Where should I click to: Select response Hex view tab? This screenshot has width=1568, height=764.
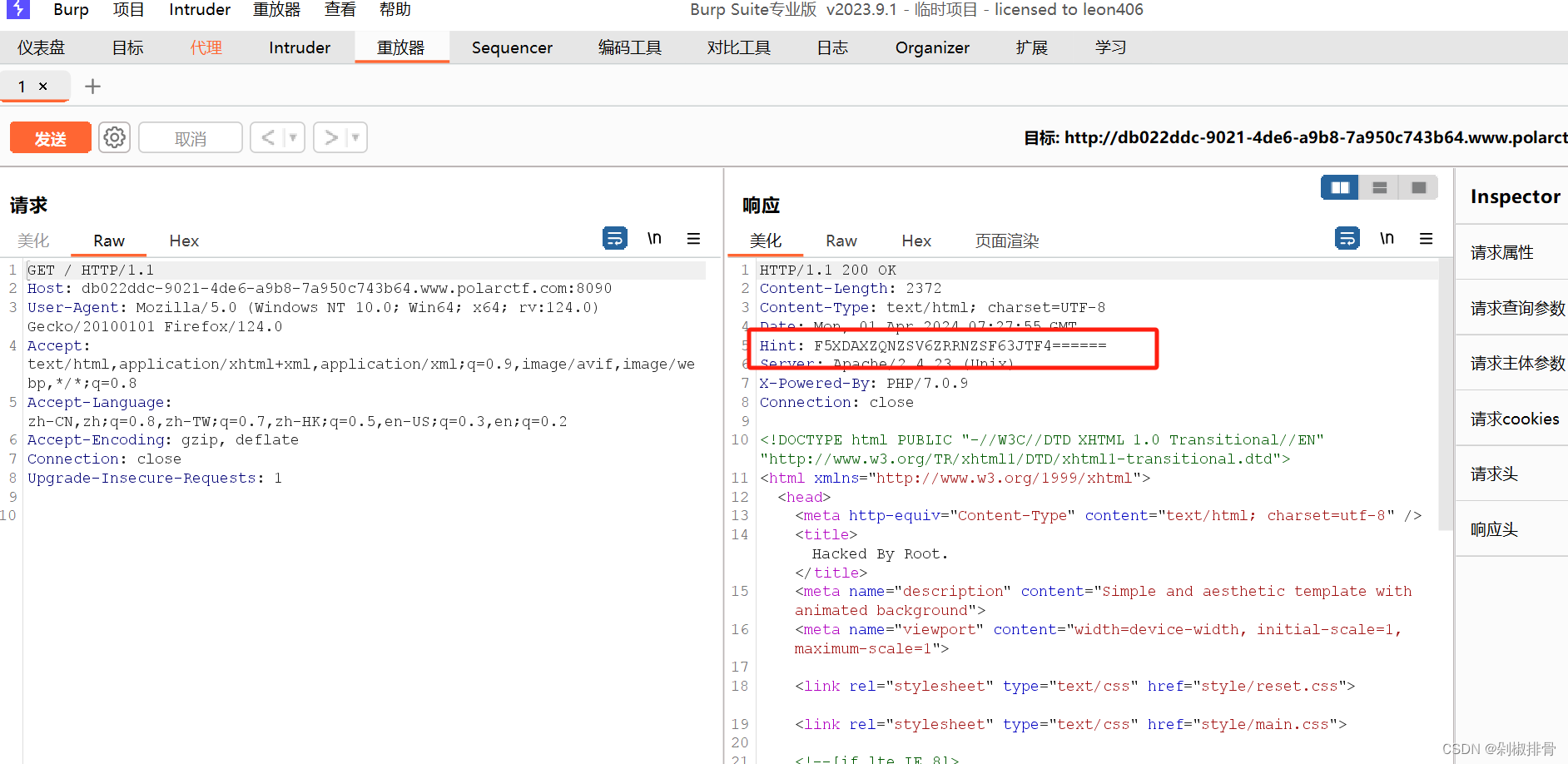pyautogui.click(x=916, y=241)
